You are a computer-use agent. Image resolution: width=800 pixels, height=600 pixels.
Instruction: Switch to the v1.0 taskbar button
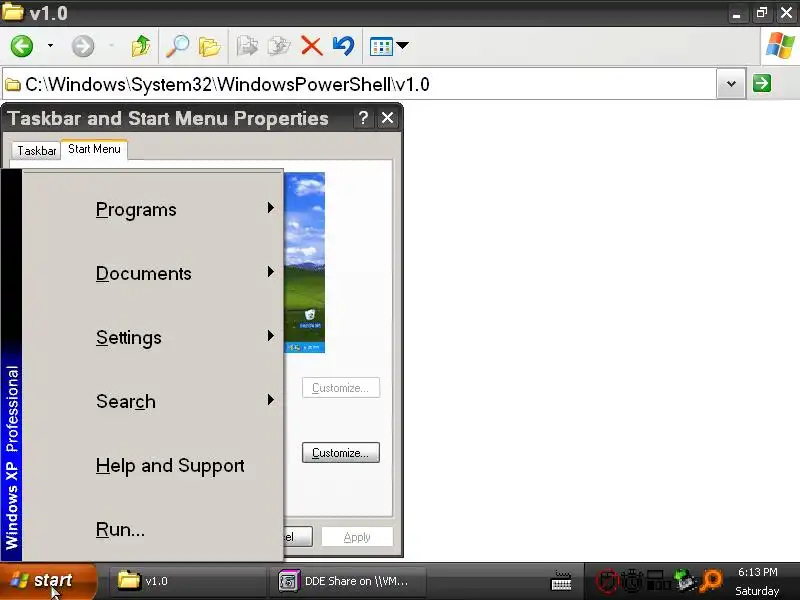186,581
